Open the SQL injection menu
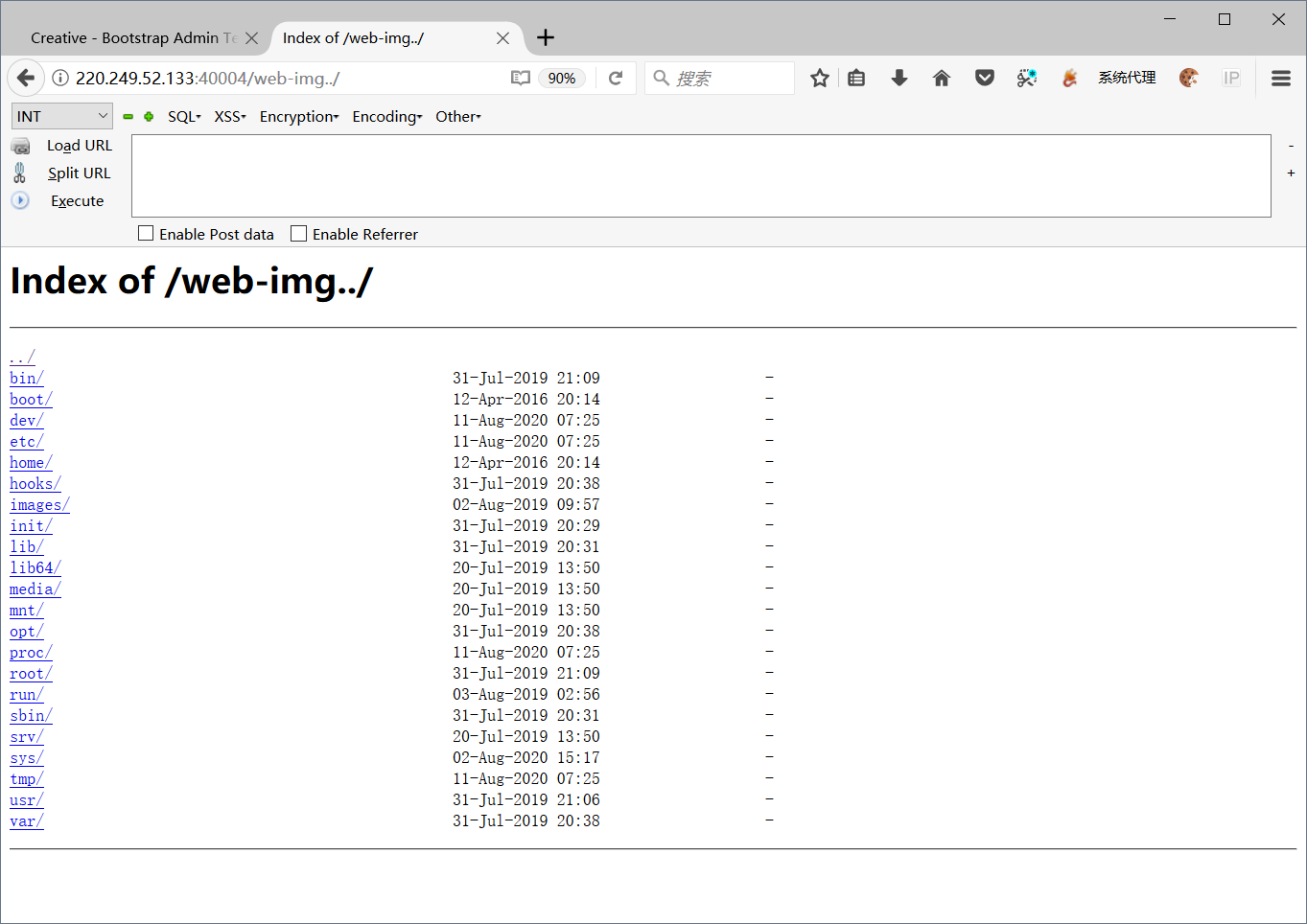Screen dimensions: 1307x924 point(183,116)
